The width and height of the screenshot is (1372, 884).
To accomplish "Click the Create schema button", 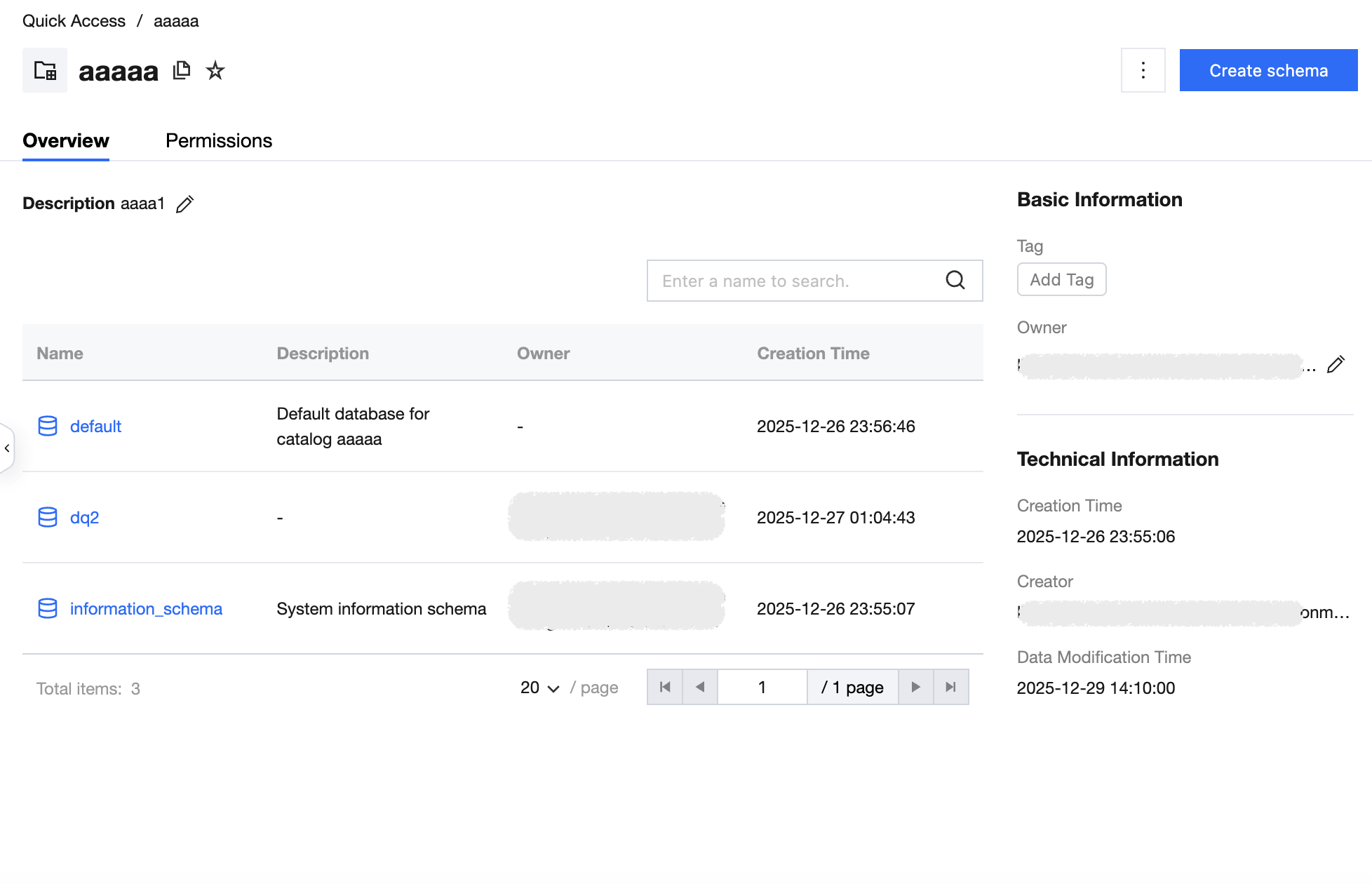I will 1268,70.
